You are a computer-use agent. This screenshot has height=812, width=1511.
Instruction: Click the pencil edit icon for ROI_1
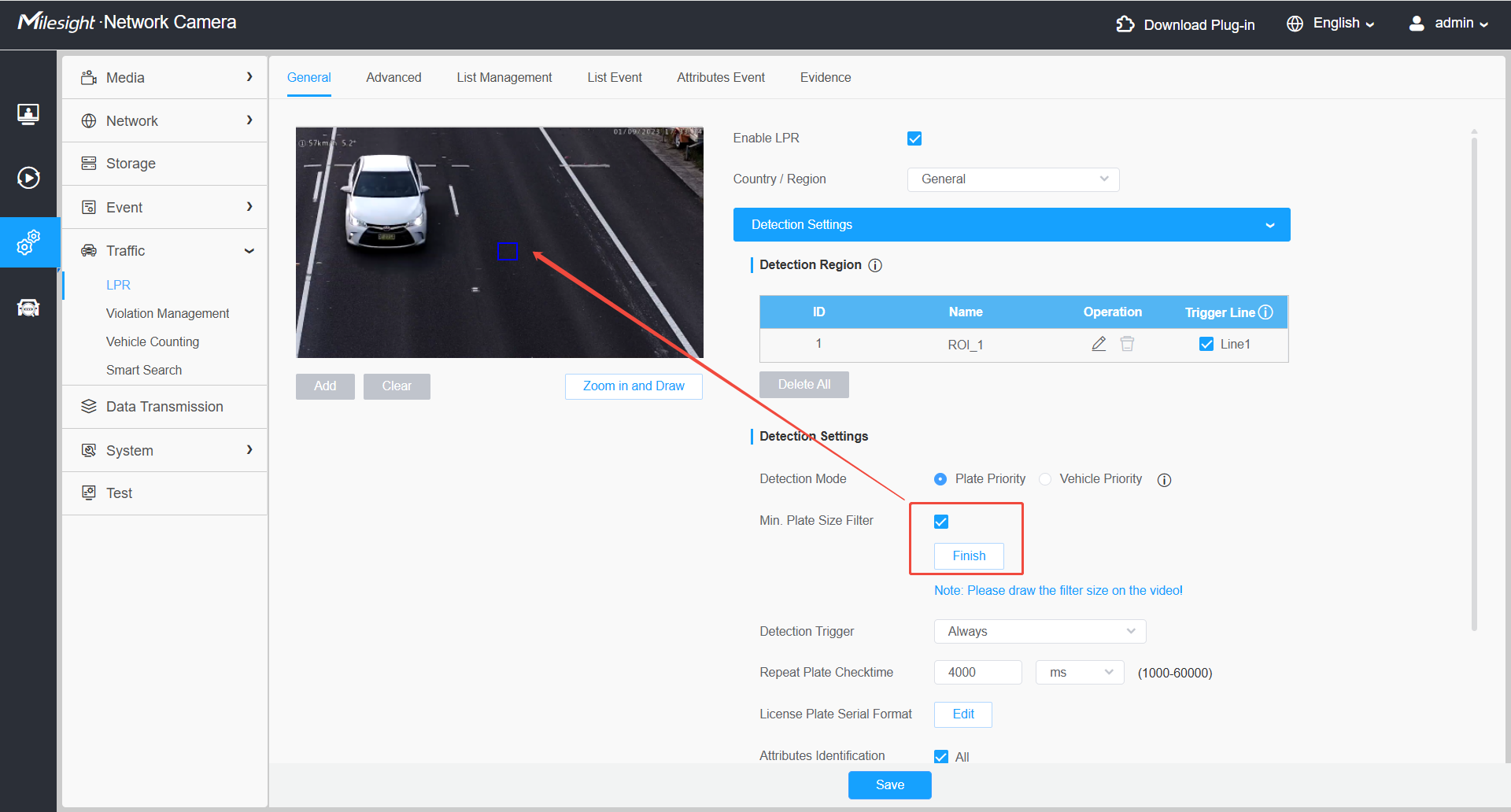1099,344
